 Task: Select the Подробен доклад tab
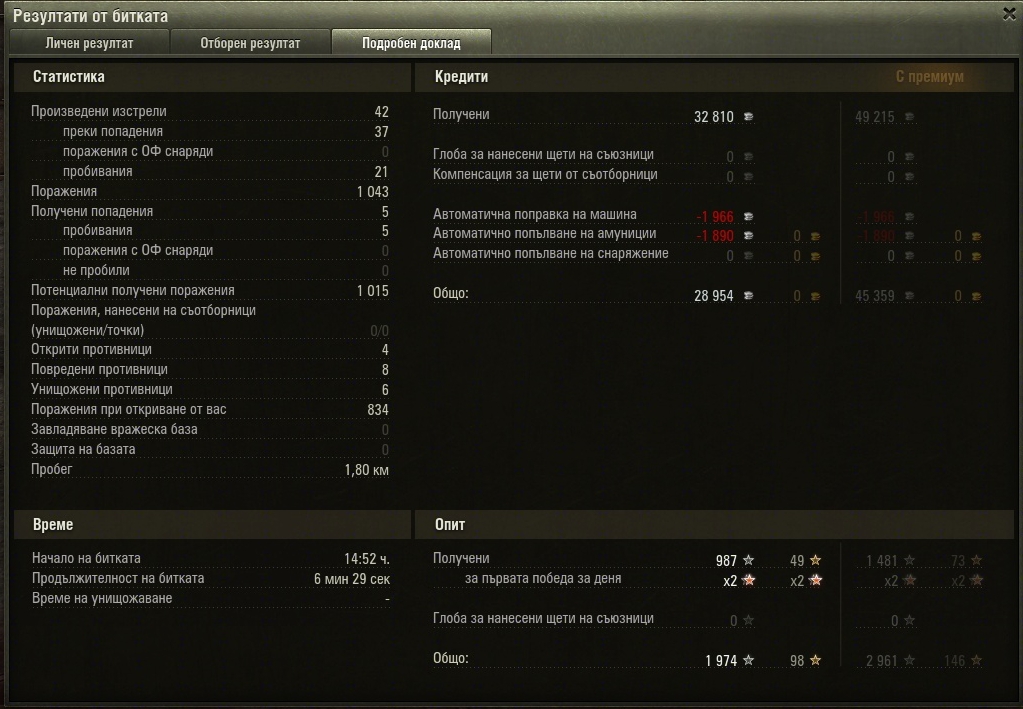tap(411, 43)
